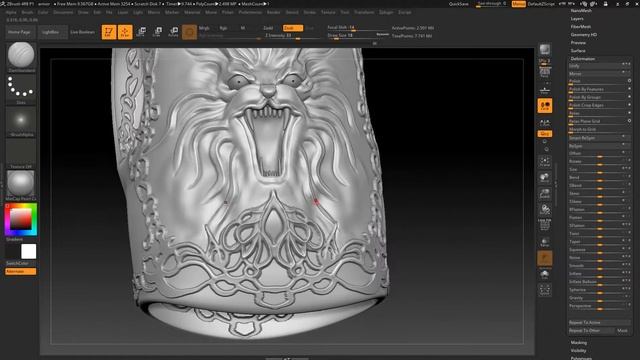Expand the Preview sub-palette

point(578,42)
